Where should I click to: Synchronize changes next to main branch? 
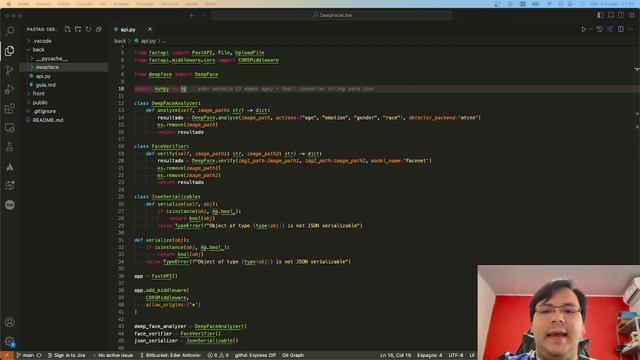point(39,355)
